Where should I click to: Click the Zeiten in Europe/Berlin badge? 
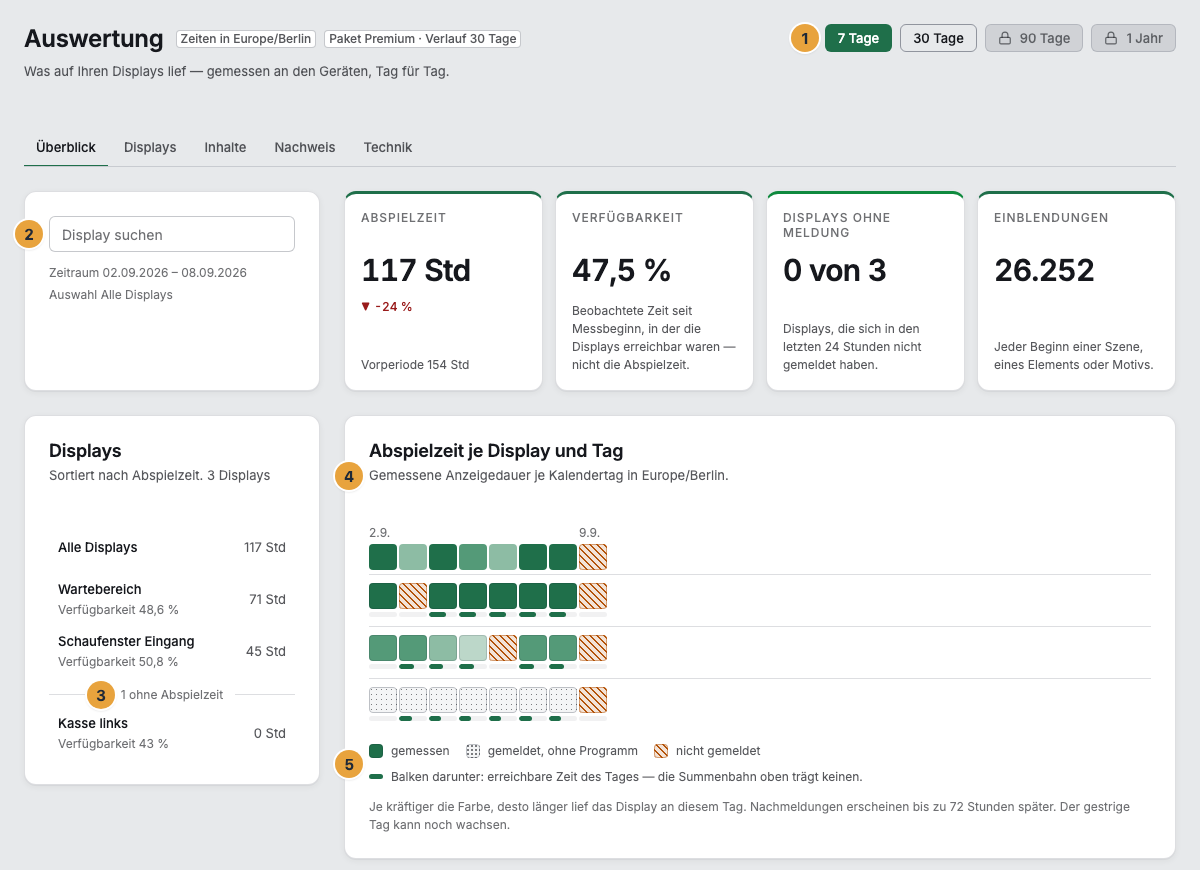point(246,39)
